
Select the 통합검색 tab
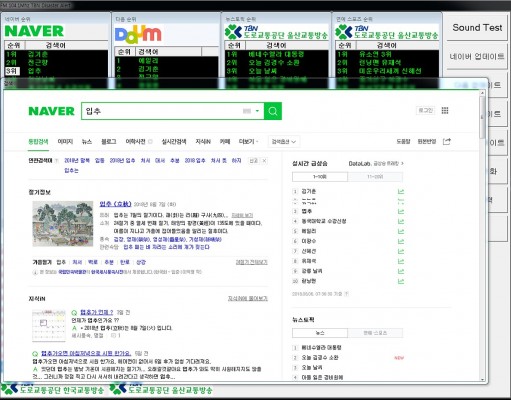[x=38, y=142]
